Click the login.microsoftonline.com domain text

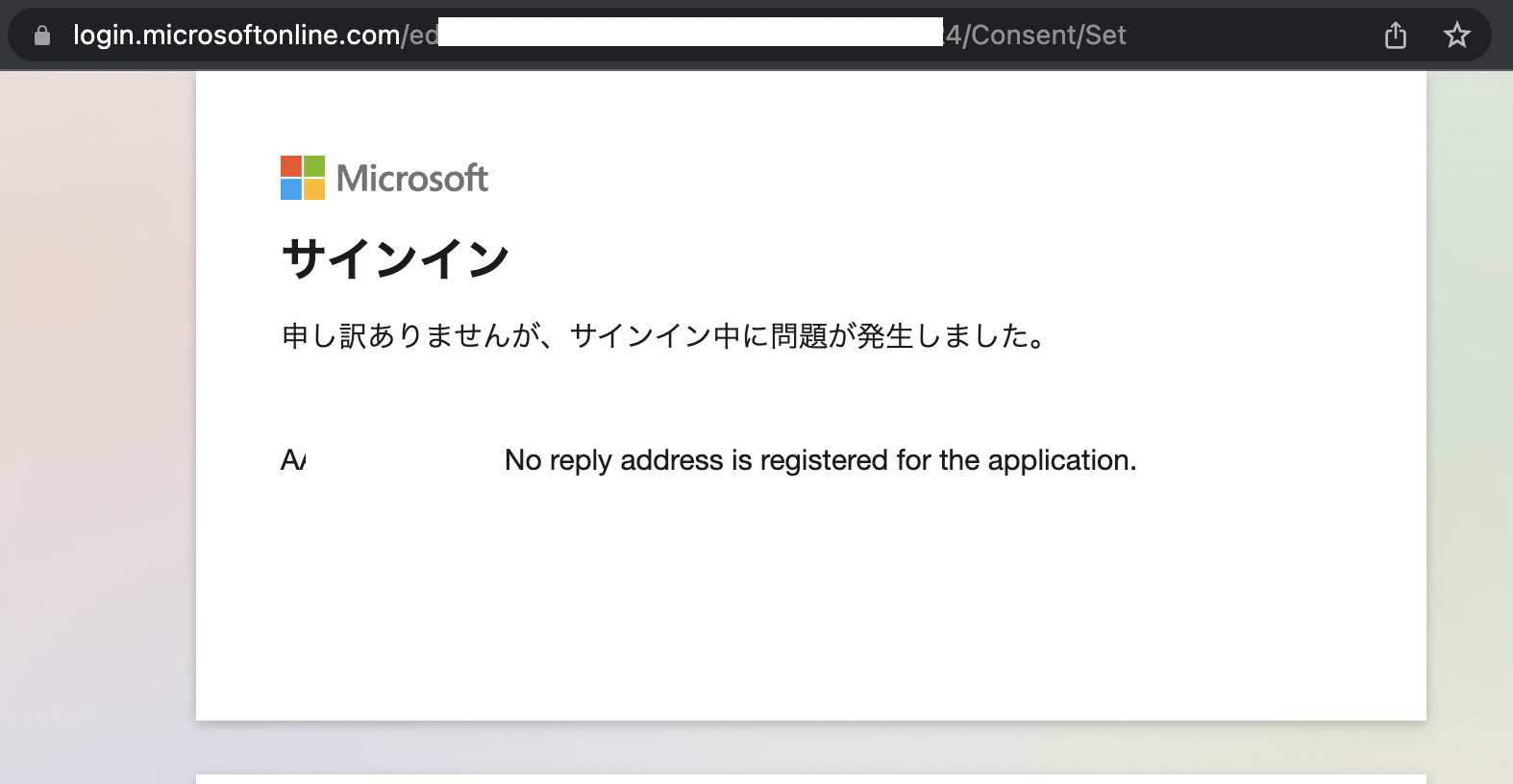tap(234, 35)
